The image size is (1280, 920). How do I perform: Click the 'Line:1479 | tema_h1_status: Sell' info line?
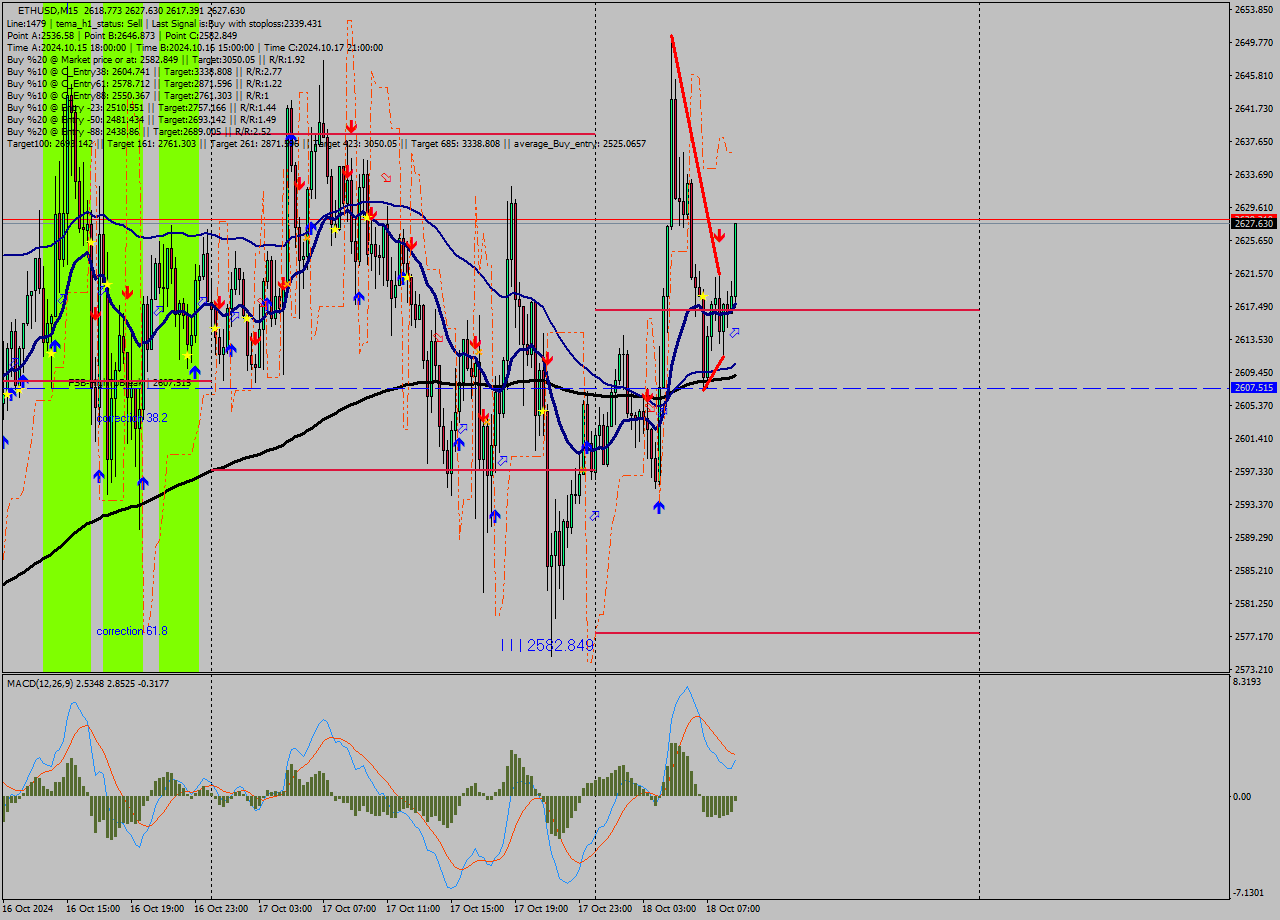164,23
